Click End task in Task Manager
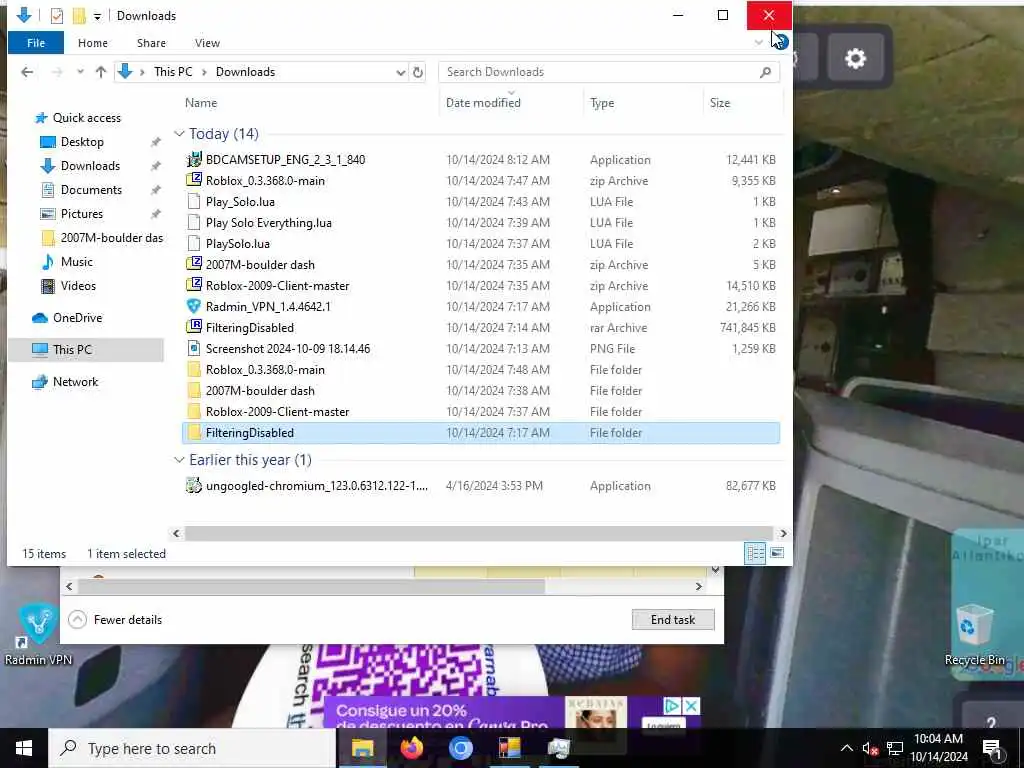 point(673,620)
